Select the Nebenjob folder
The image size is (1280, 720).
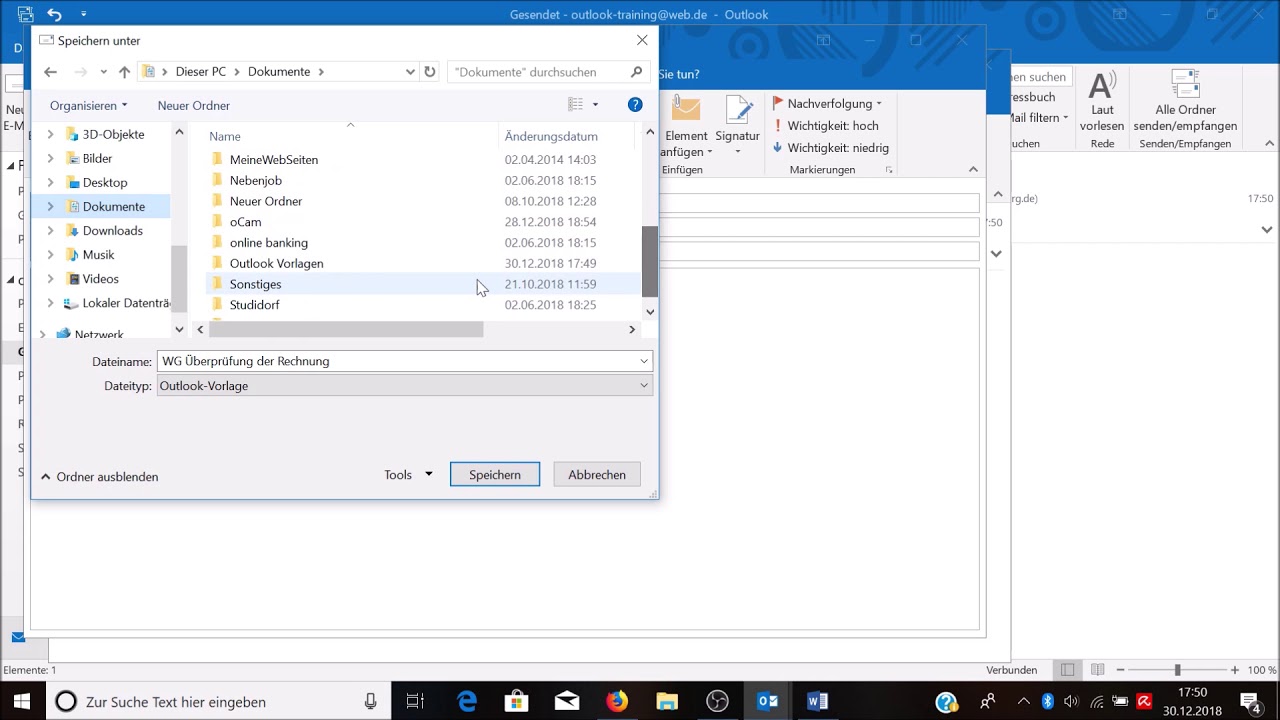click(256, 180)
